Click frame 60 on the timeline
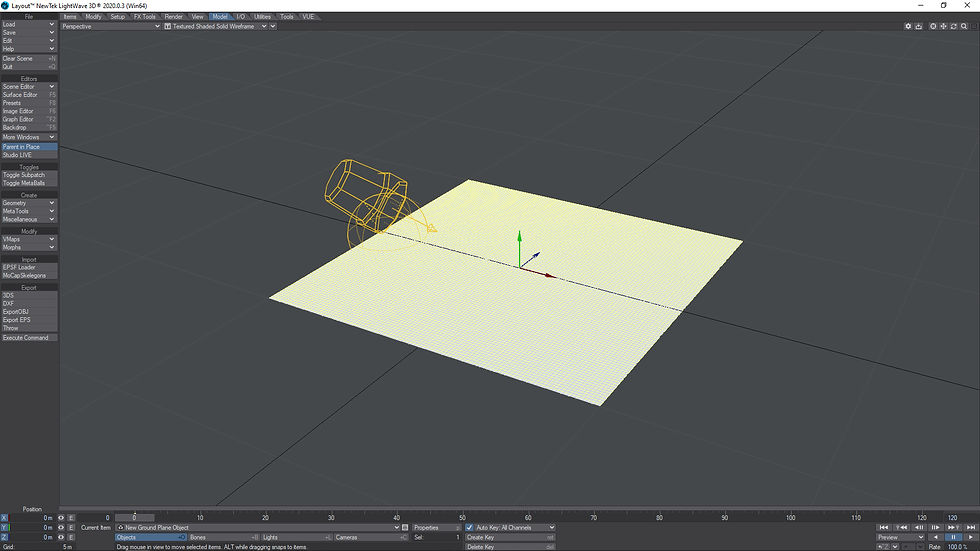Screen dimensions: 980x551 528,517
